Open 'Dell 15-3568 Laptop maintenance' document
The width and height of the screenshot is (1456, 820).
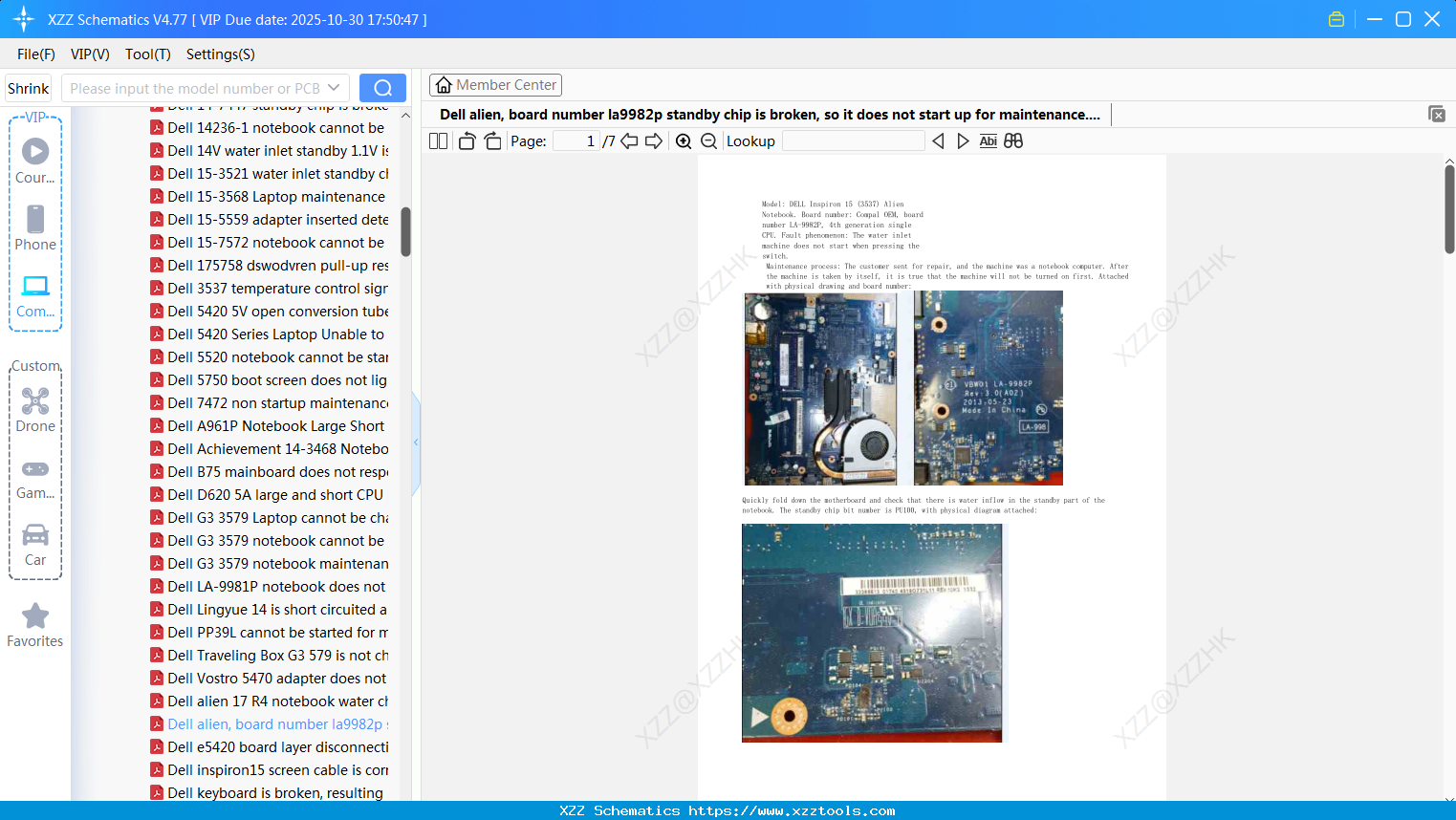point(270,197)
